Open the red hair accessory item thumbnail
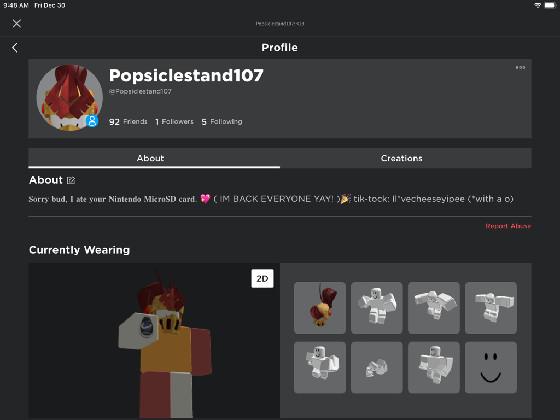Image resolution: width=560 pixels, height=420 pixels. tap(320, 308)
